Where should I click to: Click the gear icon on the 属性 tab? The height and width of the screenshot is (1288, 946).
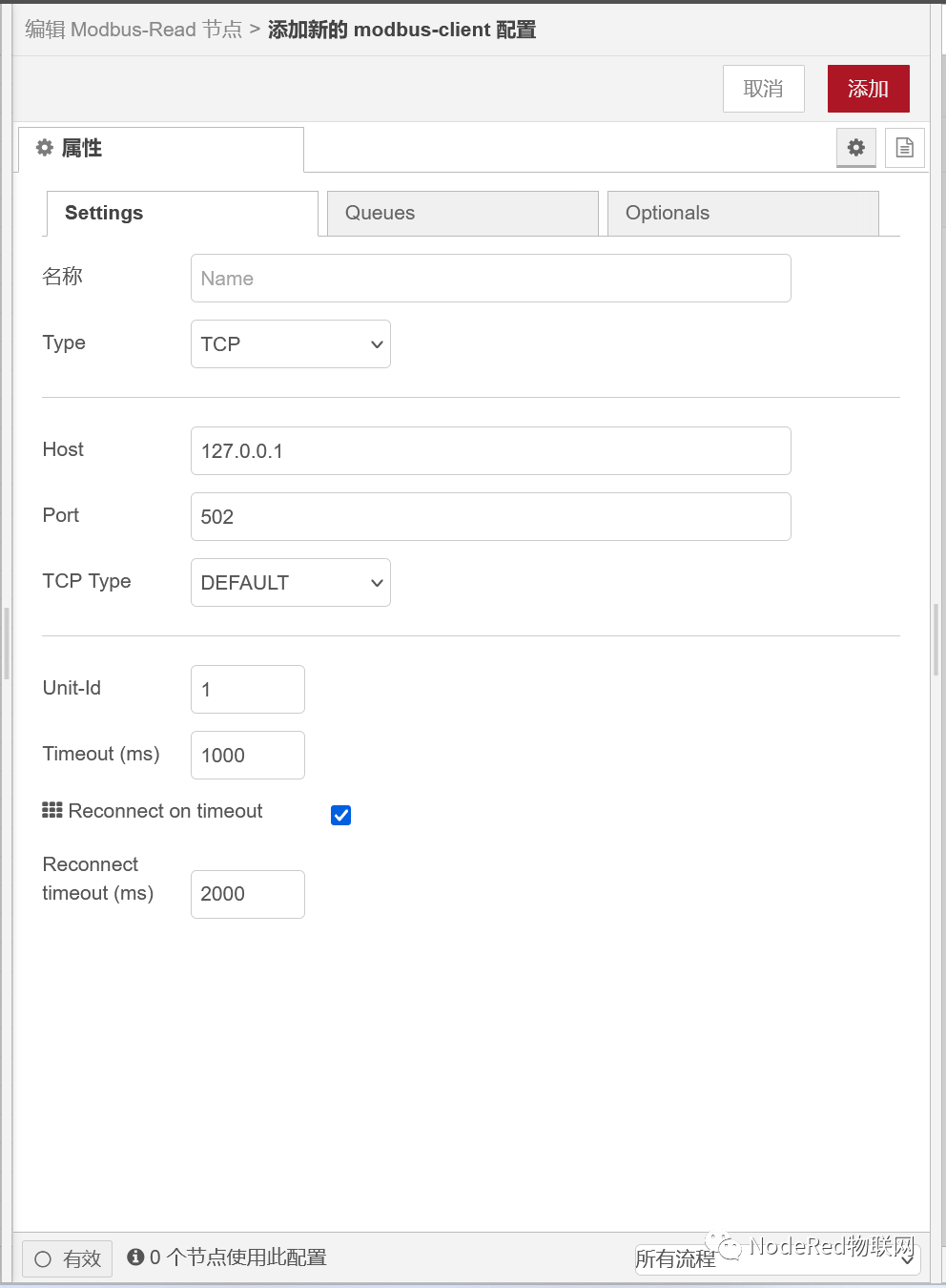[44, 148]
